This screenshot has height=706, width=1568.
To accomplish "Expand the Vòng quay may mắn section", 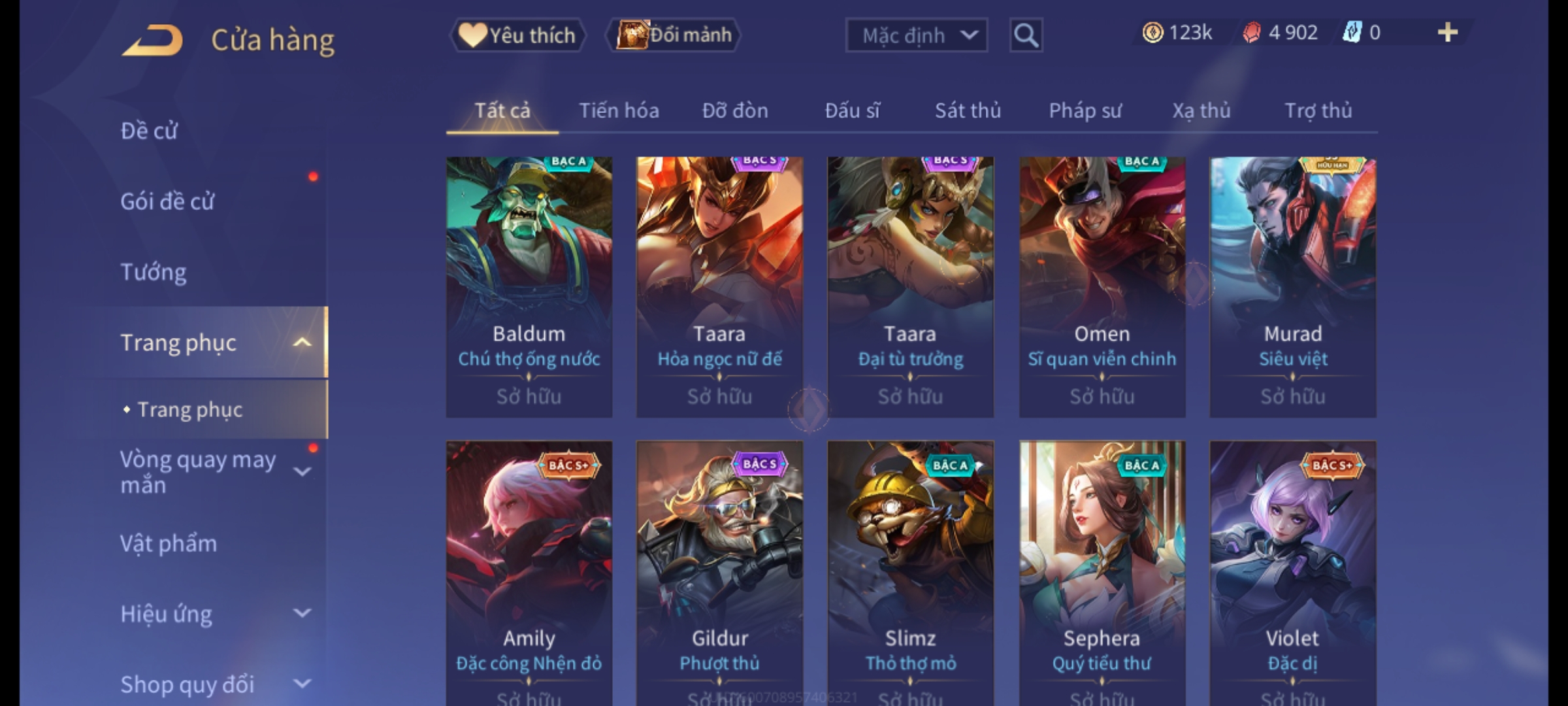I will 302,471.
